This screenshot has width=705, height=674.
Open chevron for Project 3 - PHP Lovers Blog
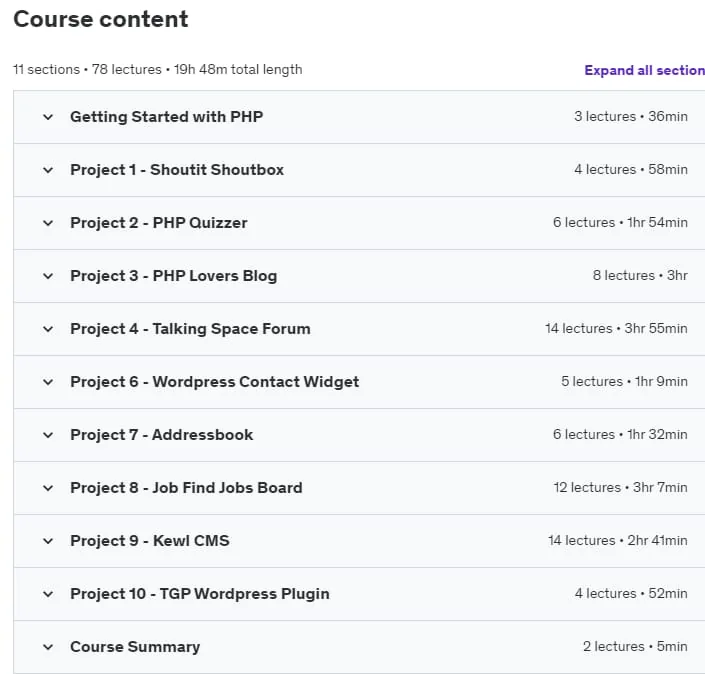click(x=48, y=276)
